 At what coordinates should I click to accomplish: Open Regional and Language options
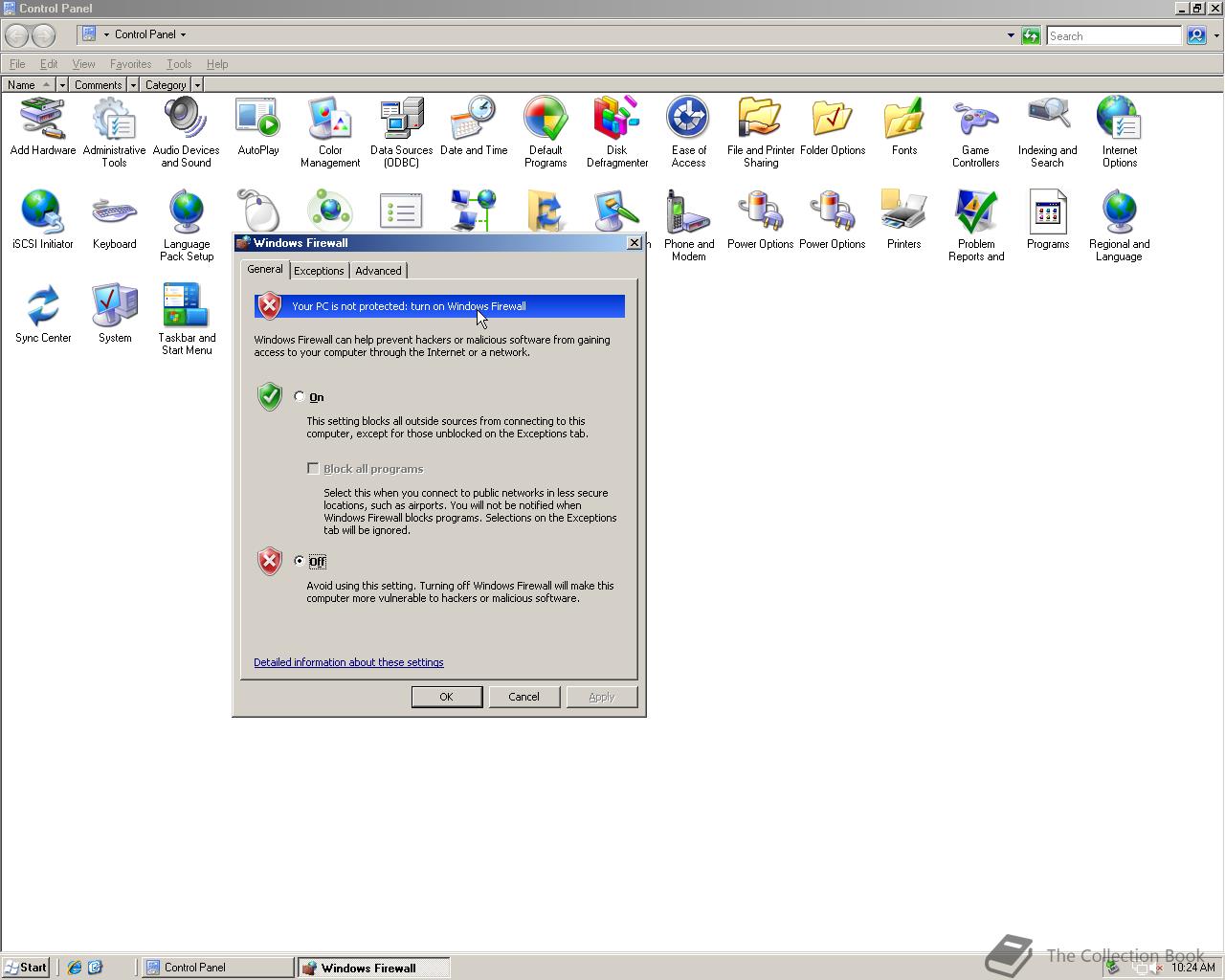(1120, 226)
